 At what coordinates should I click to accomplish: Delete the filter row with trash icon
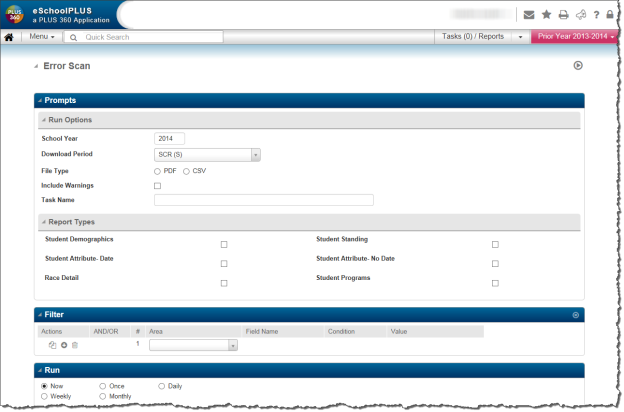pyautogui.click(x=75, y=345)
